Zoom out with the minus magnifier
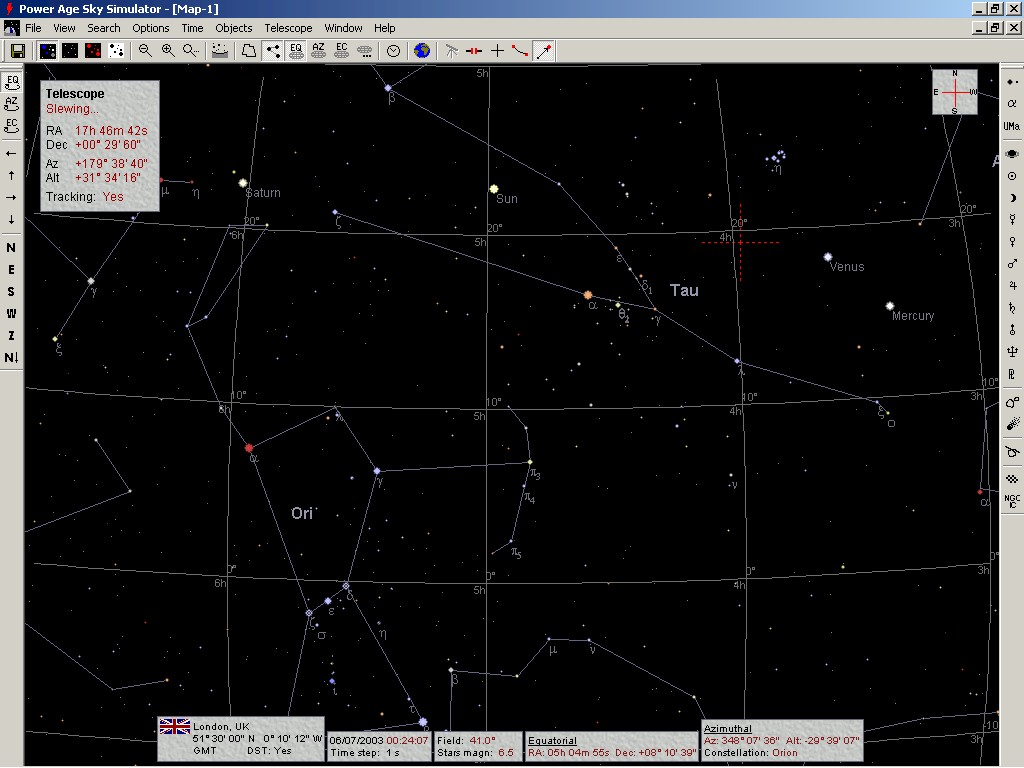 [x=145, y=51]
